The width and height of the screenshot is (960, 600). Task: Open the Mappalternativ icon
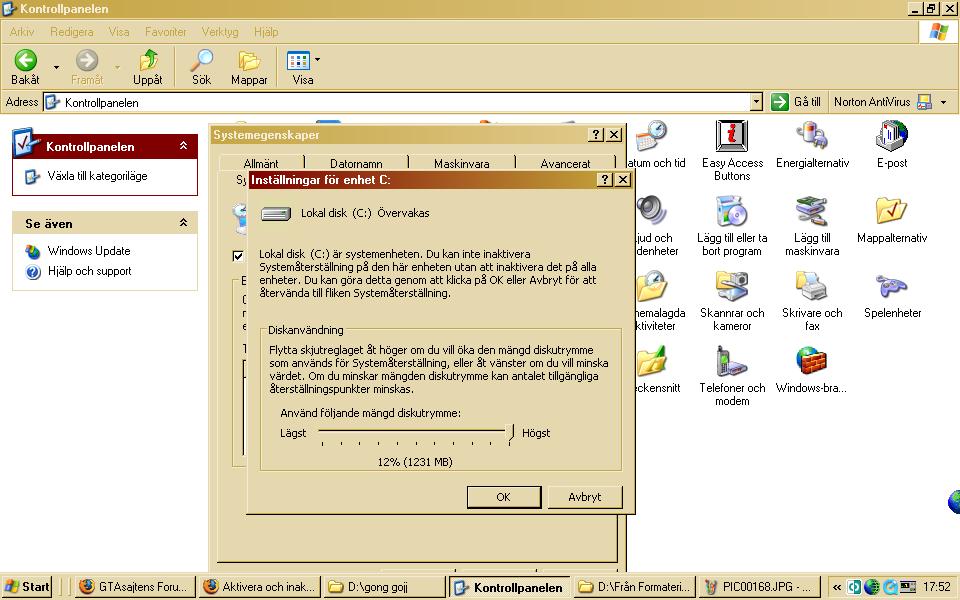[891, 220]
